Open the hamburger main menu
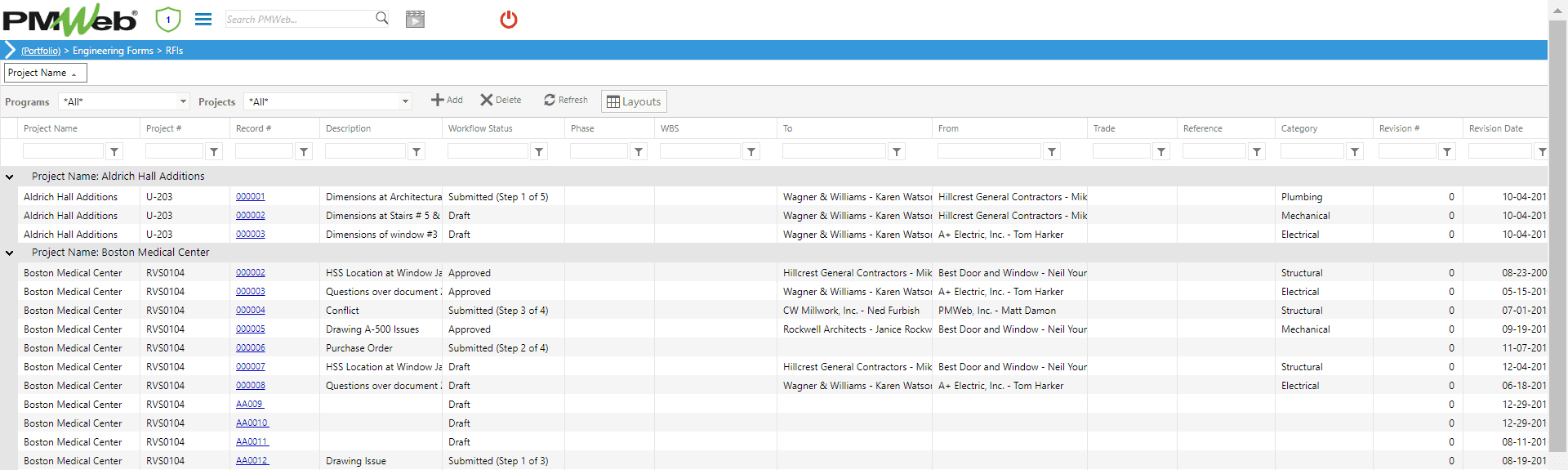Screen dimensions: 1568x470 tap(203, 19)
